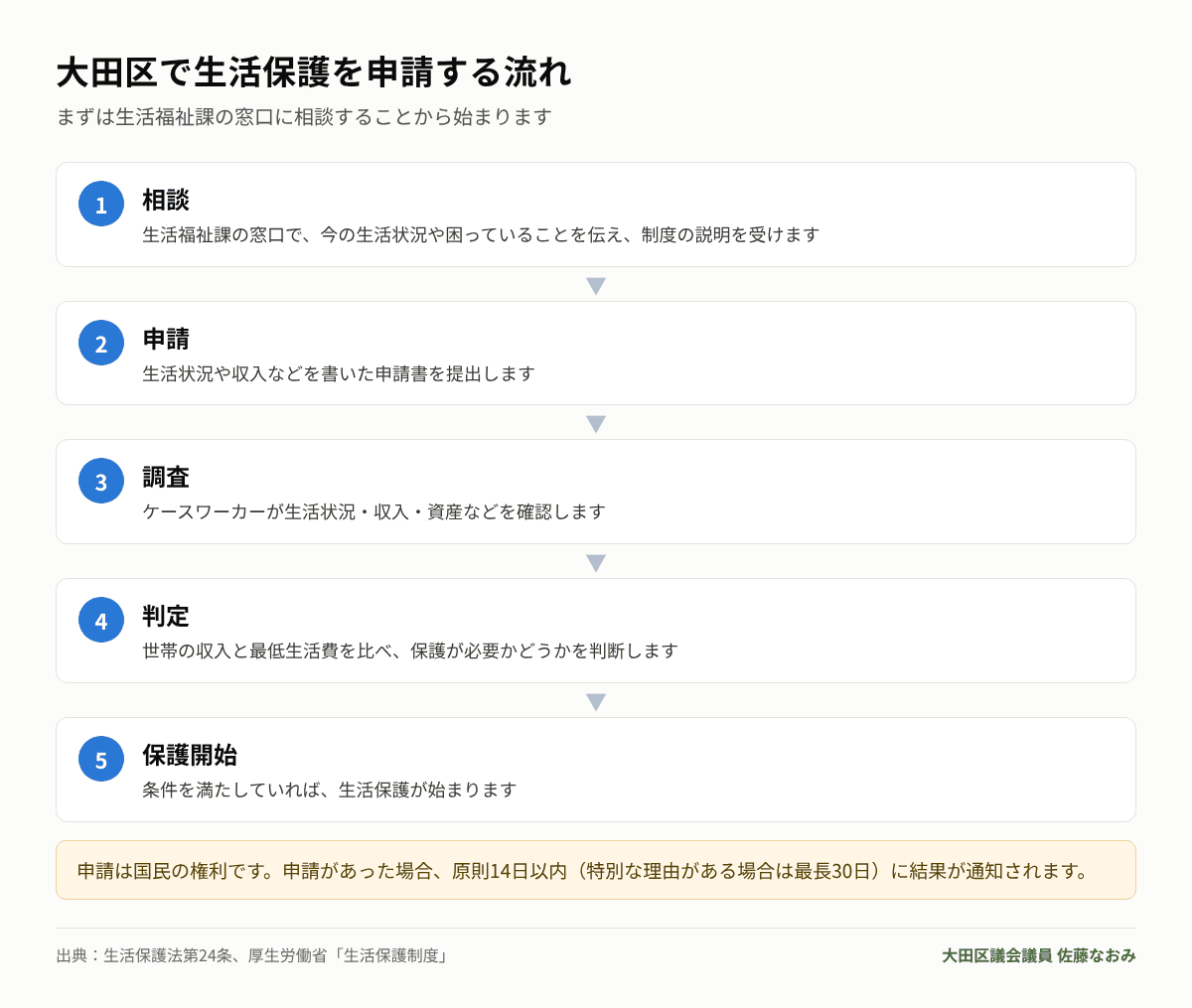The width and height of the screenshot is (1192, 1008).
Task: Click the description 条件を満たしていれば、生活保護が始まります
Action: 330,790
